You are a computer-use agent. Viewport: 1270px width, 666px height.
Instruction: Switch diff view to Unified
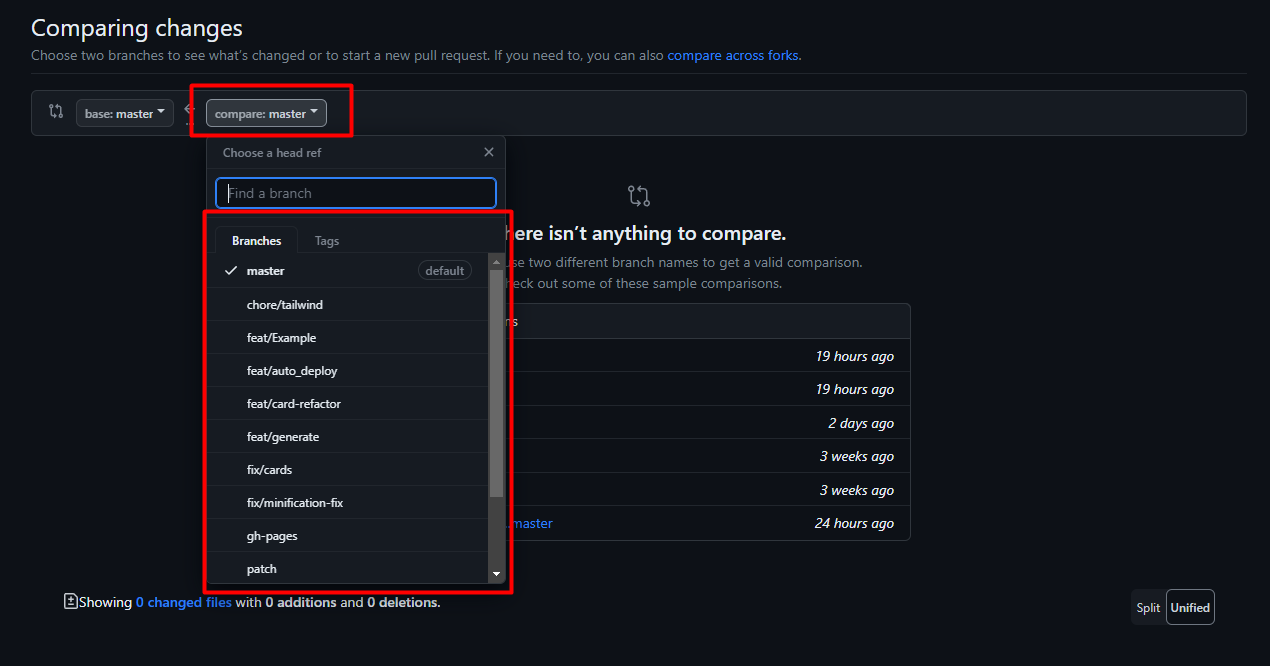(1190, 608)
